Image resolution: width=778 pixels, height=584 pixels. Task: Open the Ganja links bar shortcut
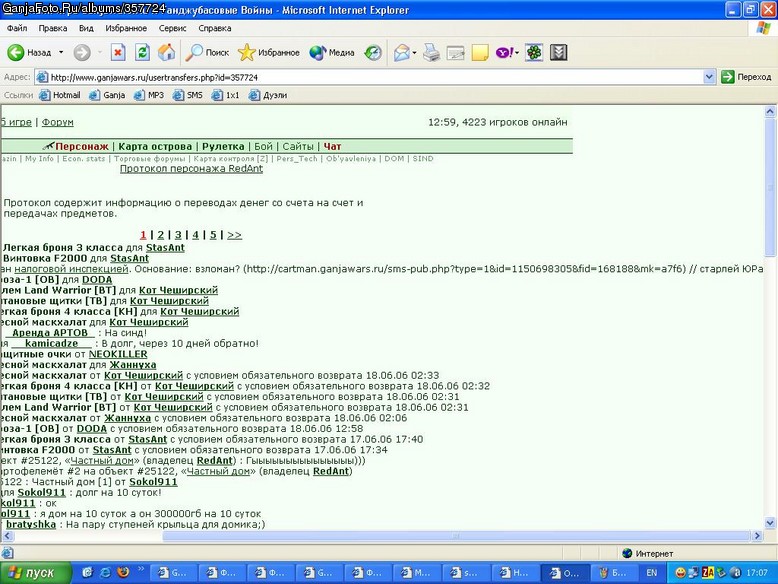click(x=107, y=95)
